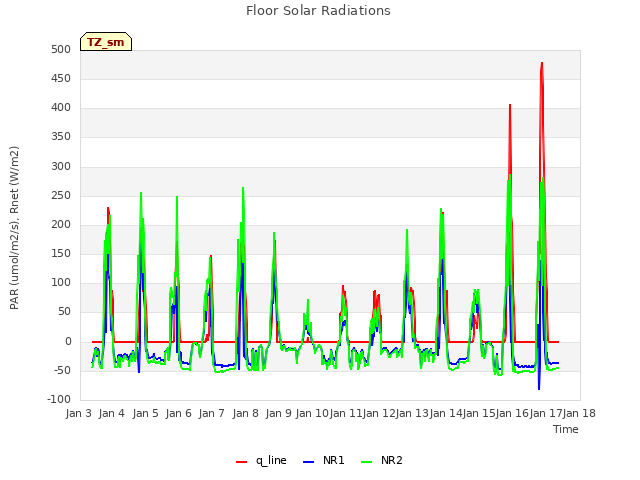Click the green NR2 legend swatch
Image resolution: width=640 pixels, height=480 pixels.
(x=367, y=462)
